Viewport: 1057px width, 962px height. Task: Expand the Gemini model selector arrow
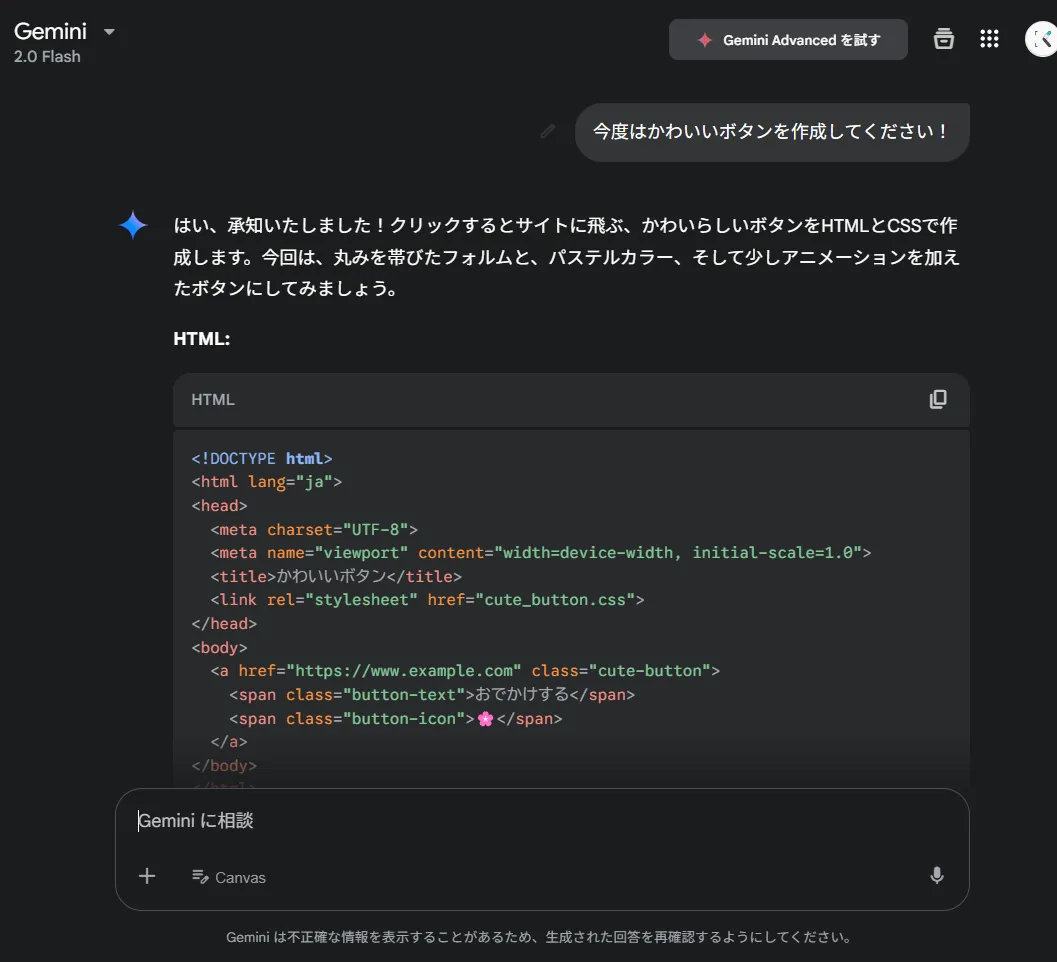tap(110, 32)
